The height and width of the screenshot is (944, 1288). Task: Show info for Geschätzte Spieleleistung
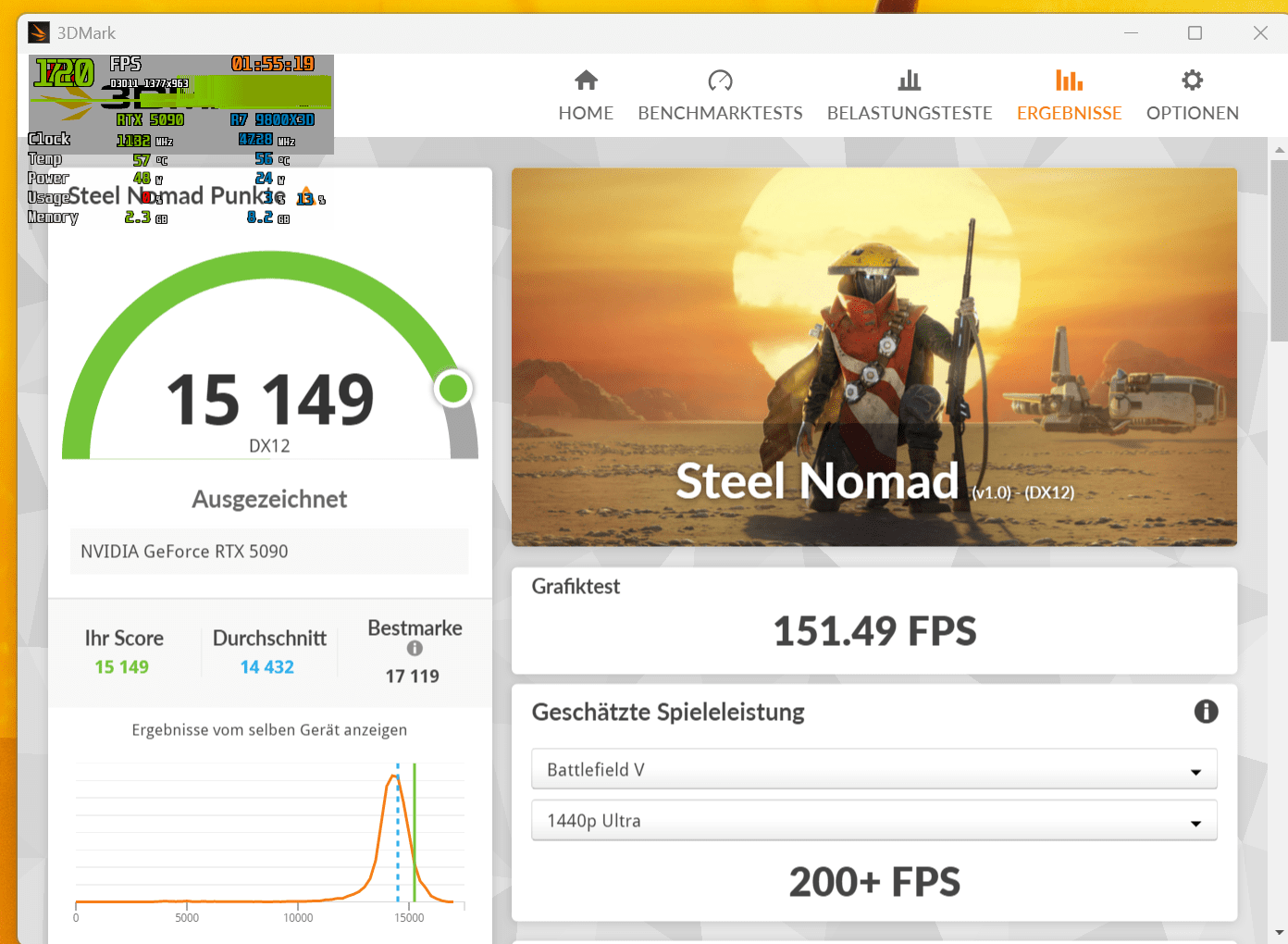(x=1206, y=712)
